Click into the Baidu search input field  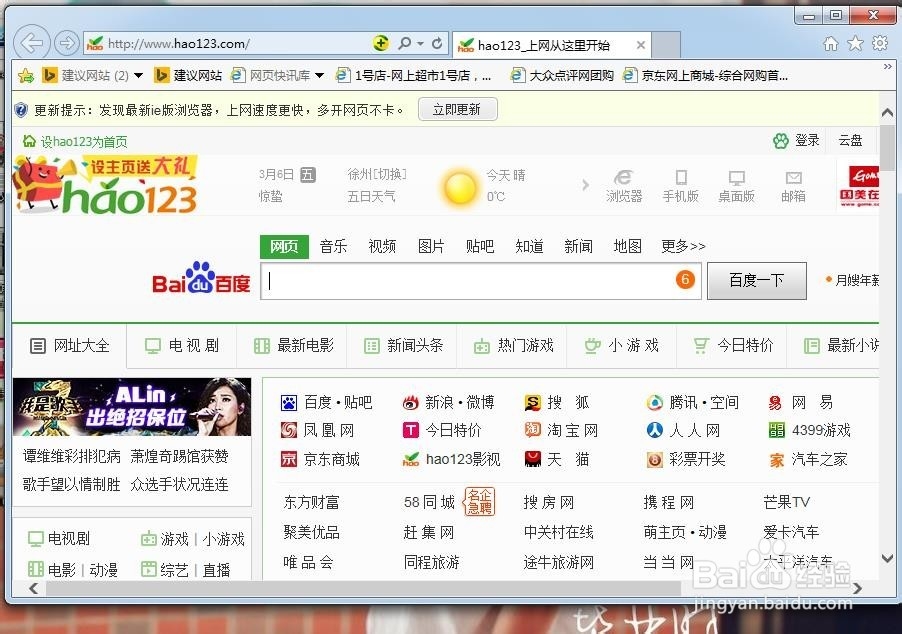pyautogui.click(x=480, y=281)
